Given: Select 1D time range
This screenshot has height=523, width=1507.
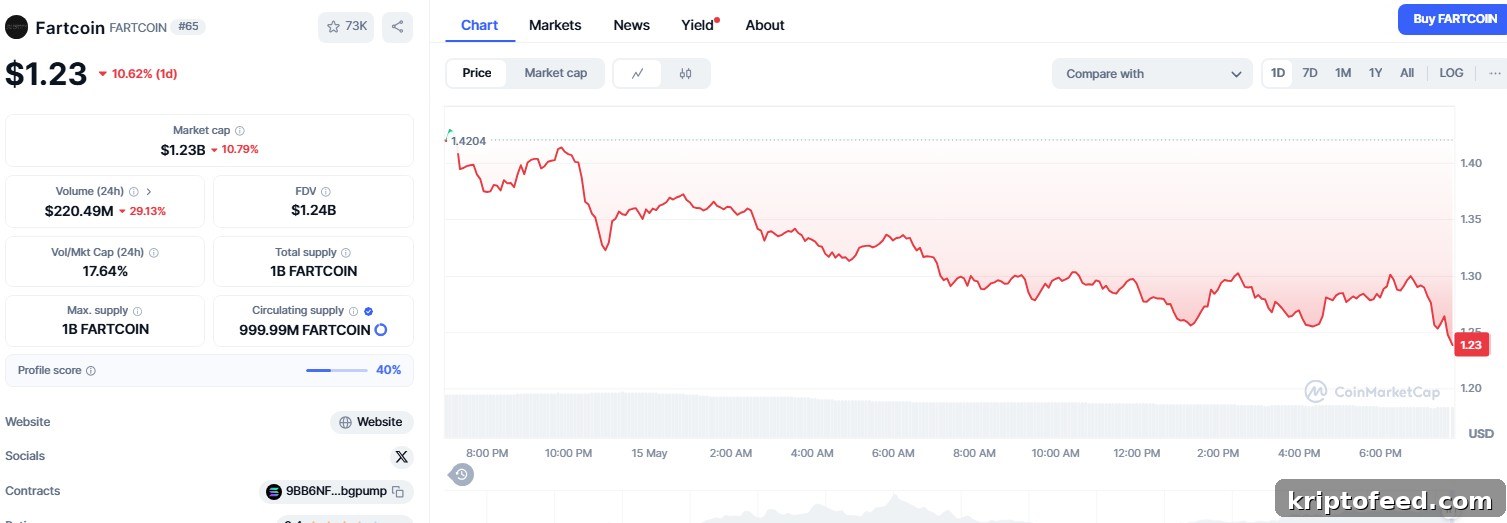Looking at the screenshot, I should [x=1278, y=73].
